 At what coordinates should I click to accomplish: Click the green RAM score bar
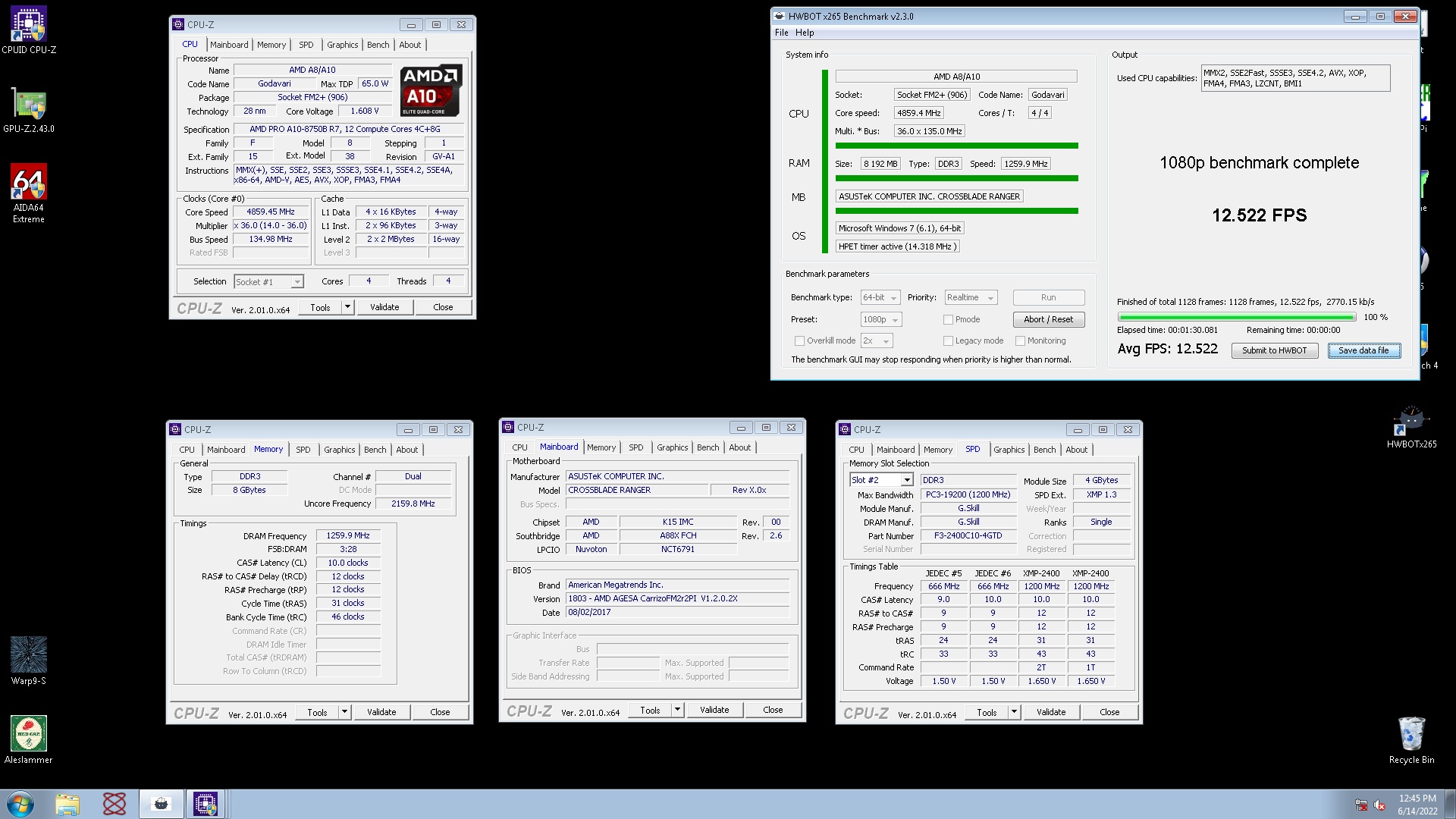(956, 178)
